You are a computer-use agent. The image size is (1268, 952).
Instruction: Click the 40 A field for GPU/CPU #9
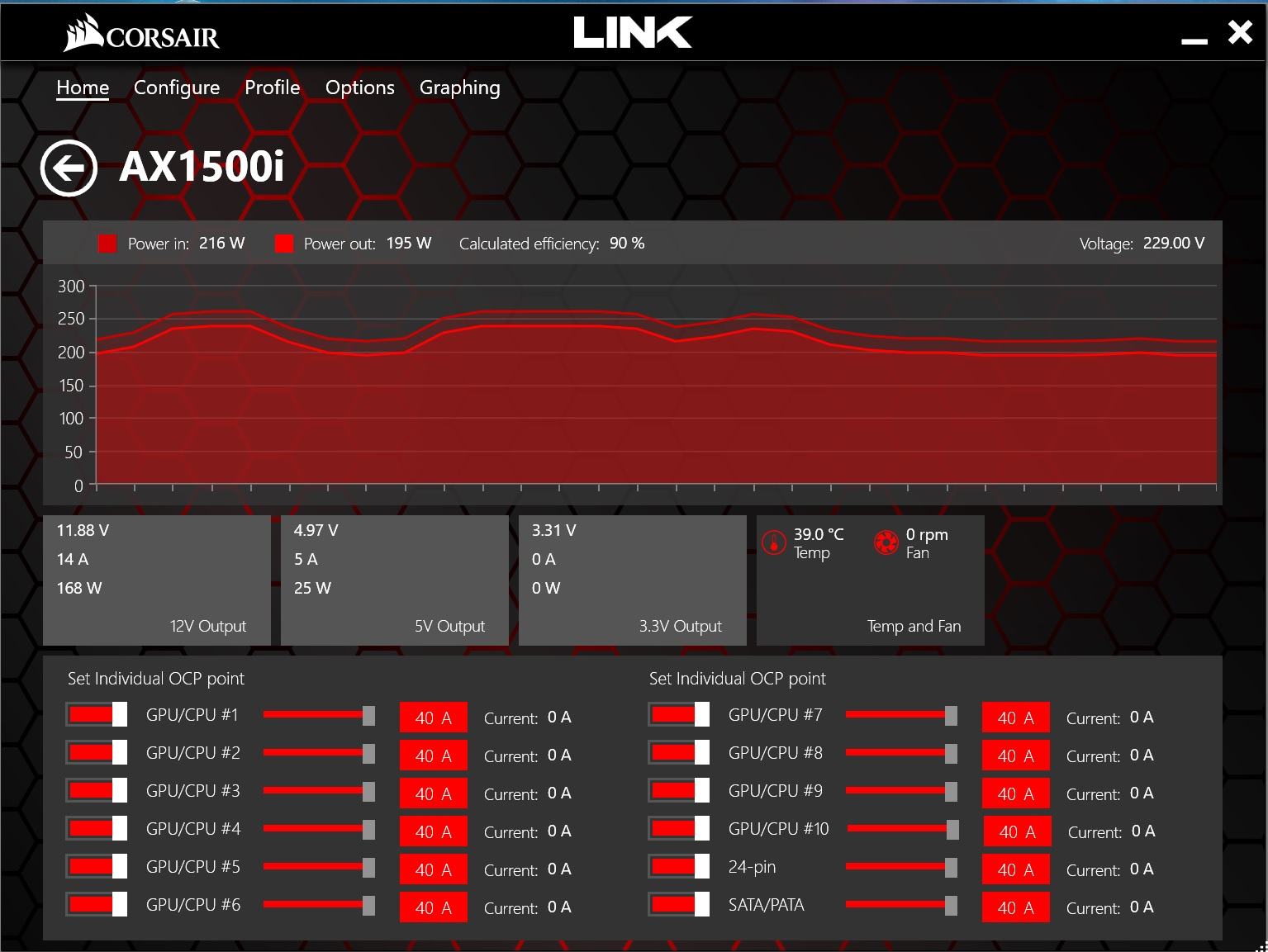point(1016,793)
